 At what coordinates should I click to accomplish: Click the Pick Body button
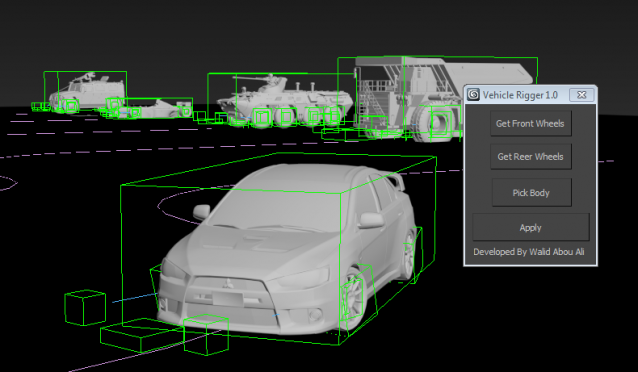click(x=531, y=193)
